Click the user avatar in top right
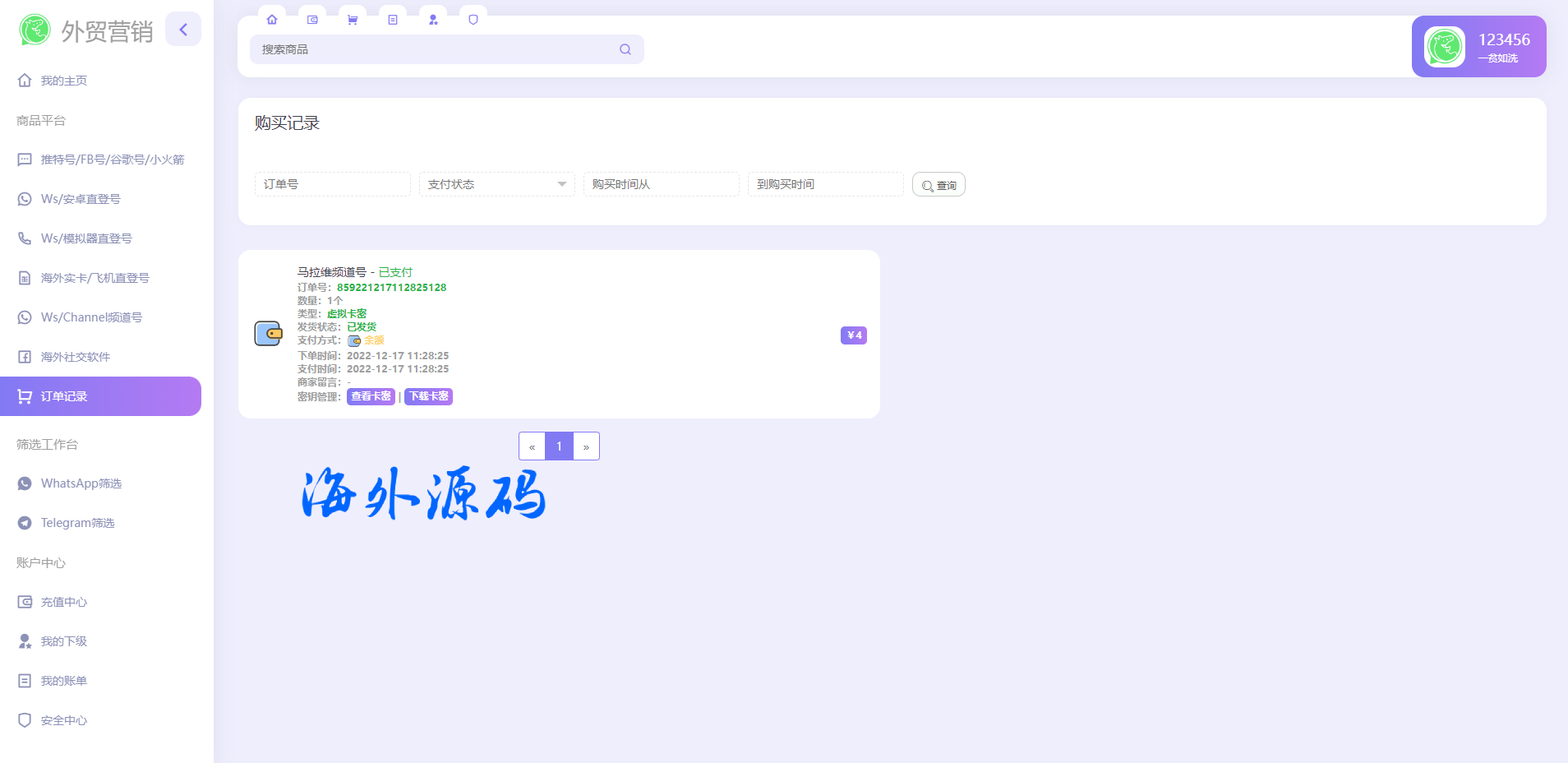 1444,47
